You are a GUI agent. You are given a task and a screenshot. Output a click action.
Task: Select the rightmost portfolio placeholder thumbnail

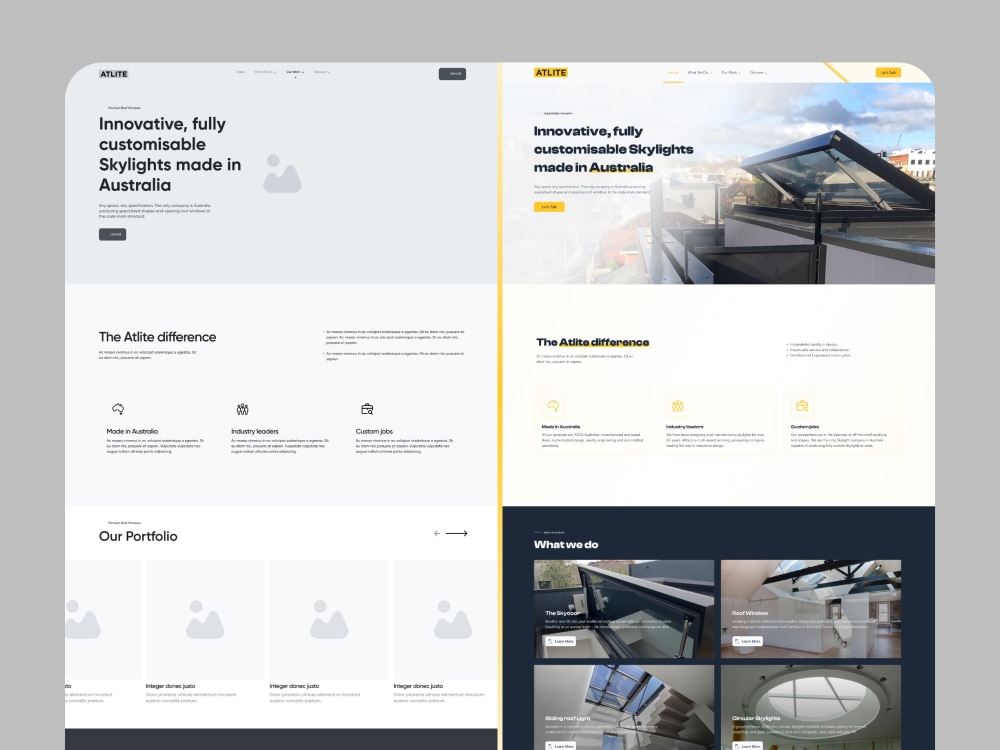tap(445, 619)
